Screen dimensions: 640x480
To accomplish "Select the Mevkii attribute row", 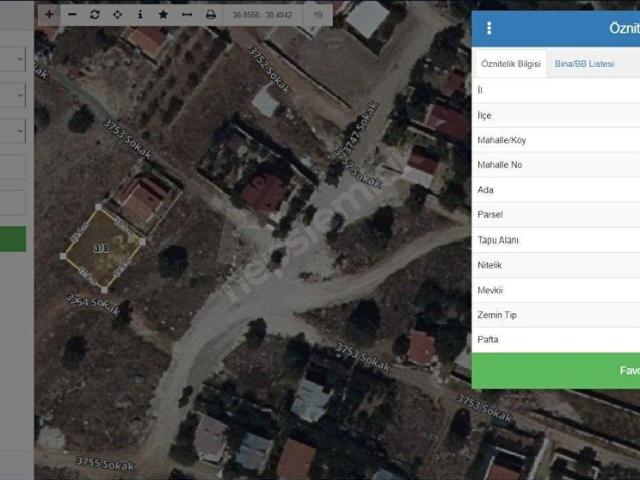I will (556, 290).
